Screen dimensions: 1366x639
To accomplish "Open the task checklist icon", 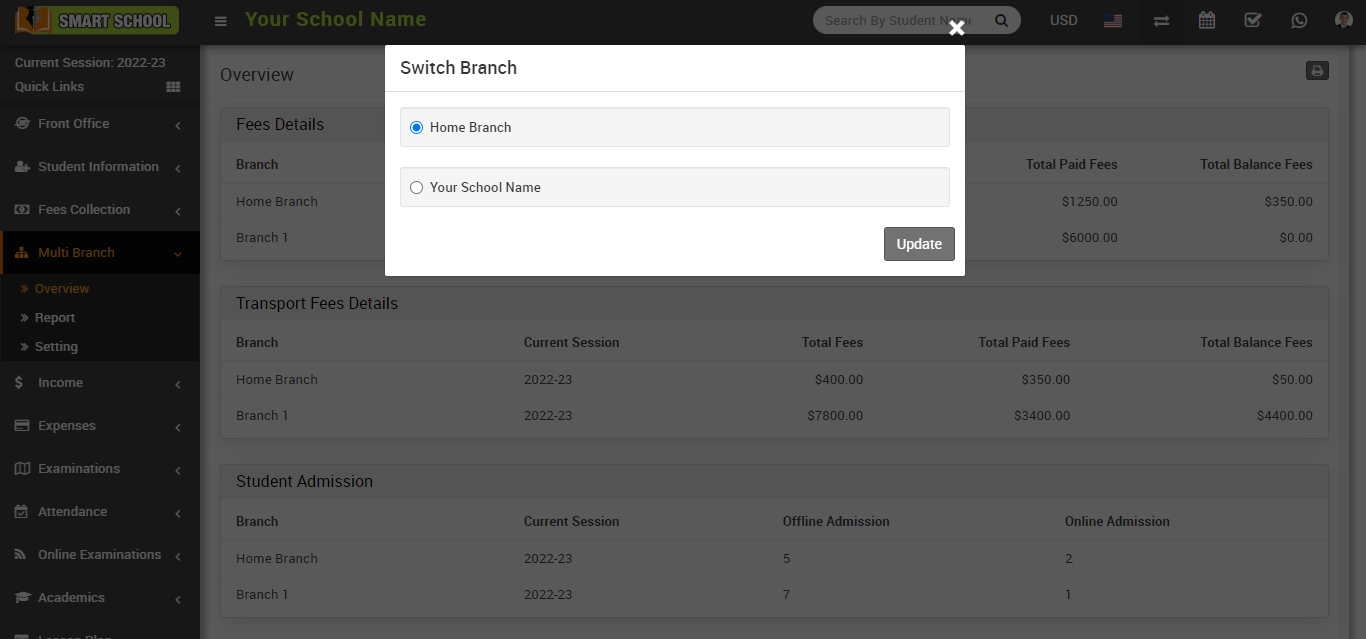I will 1252,20.
